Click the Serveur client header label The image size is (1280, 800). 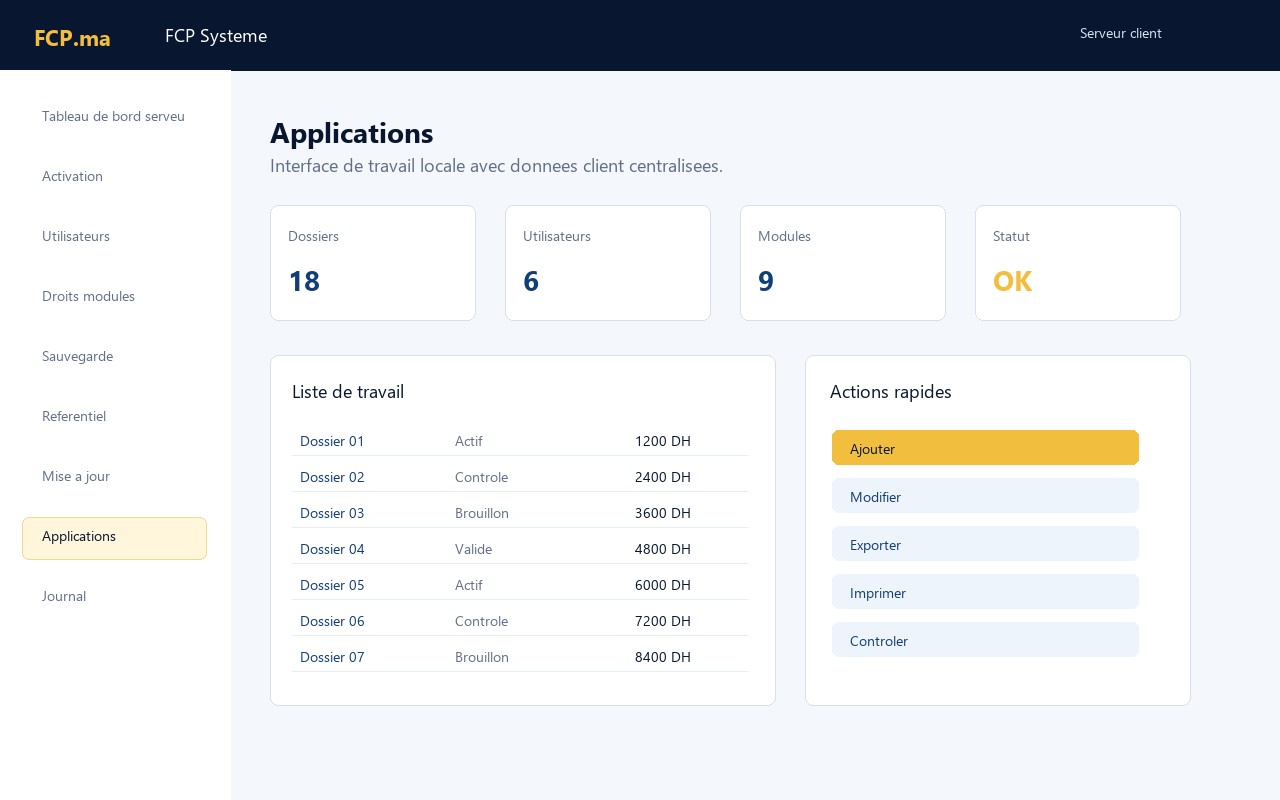(x=1121, y=34)
